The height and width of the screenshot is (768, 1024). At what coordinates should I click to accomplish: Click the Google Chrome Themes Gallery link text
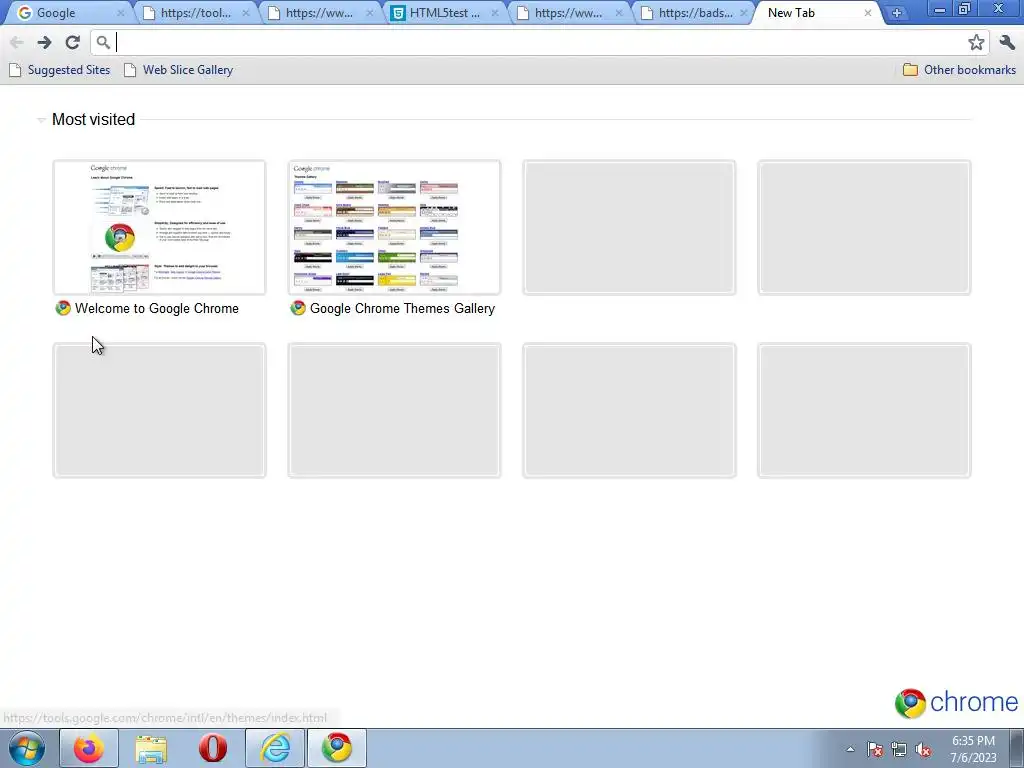pos(402,308)
